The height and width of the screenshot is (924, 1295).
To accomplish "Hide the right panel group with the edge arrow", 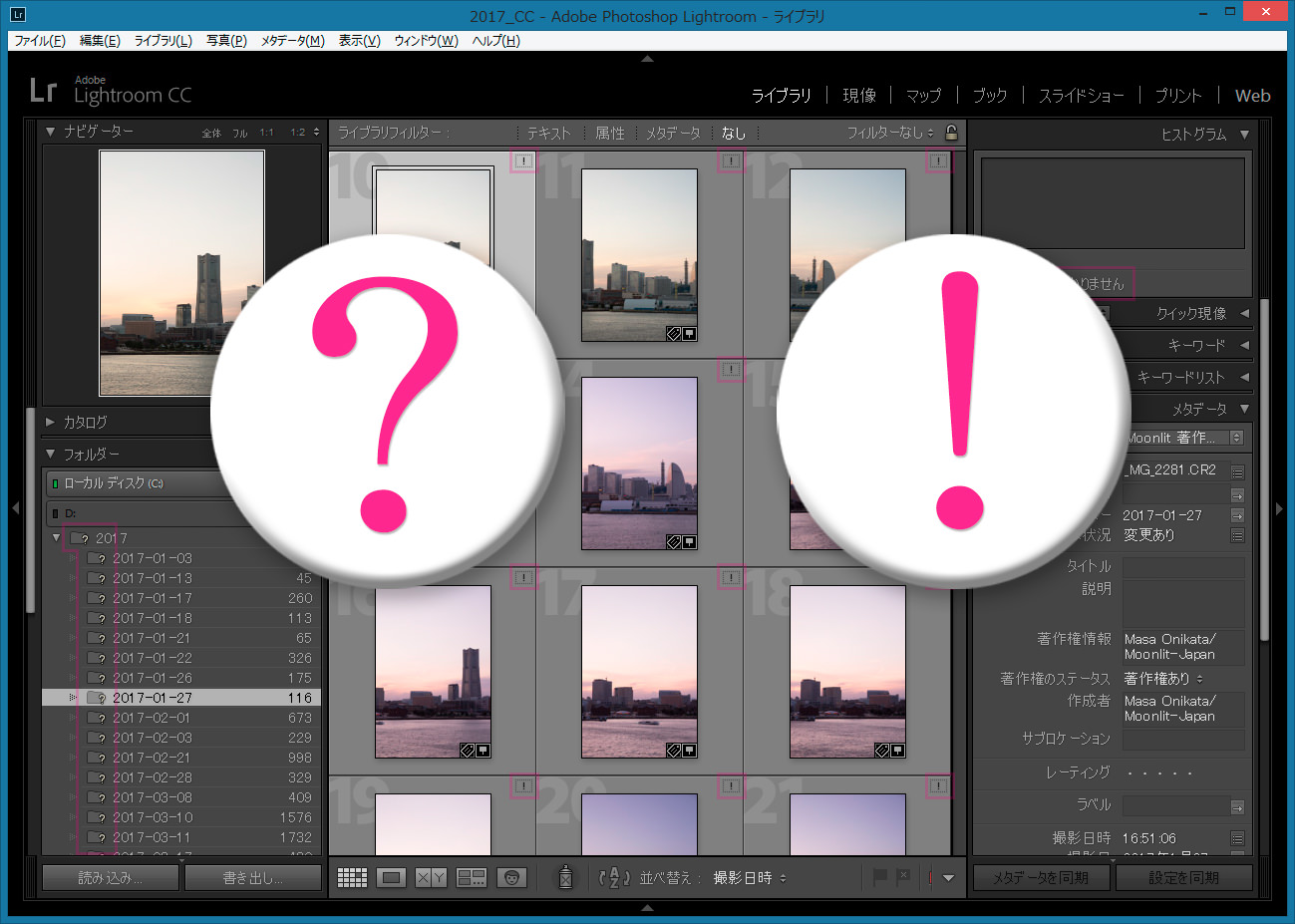I will click(1280, 508).
